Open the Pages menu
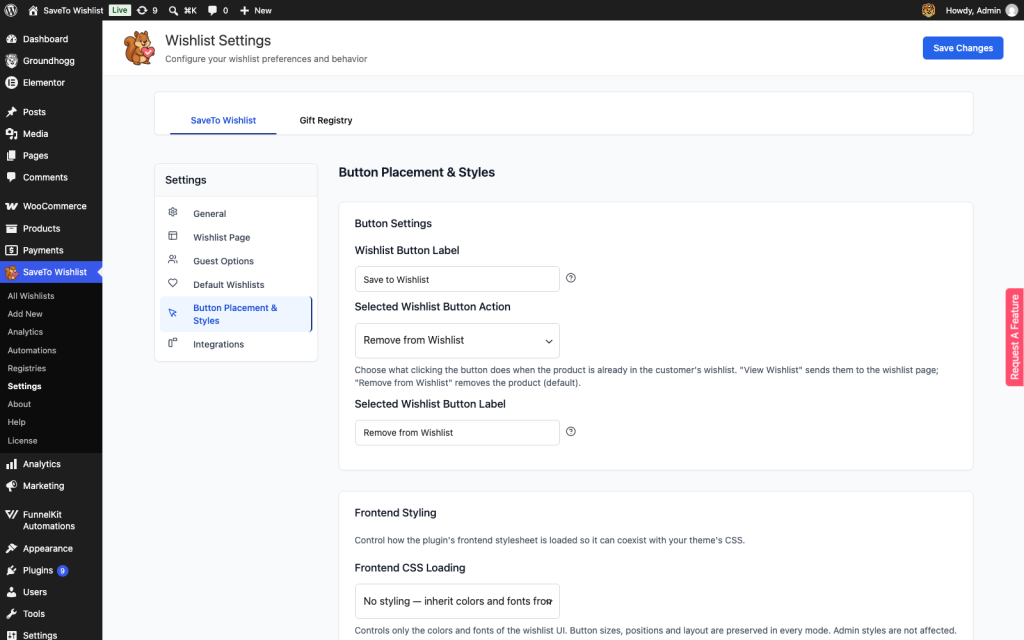Screen dimensions: 1024x640 point(51,155)
